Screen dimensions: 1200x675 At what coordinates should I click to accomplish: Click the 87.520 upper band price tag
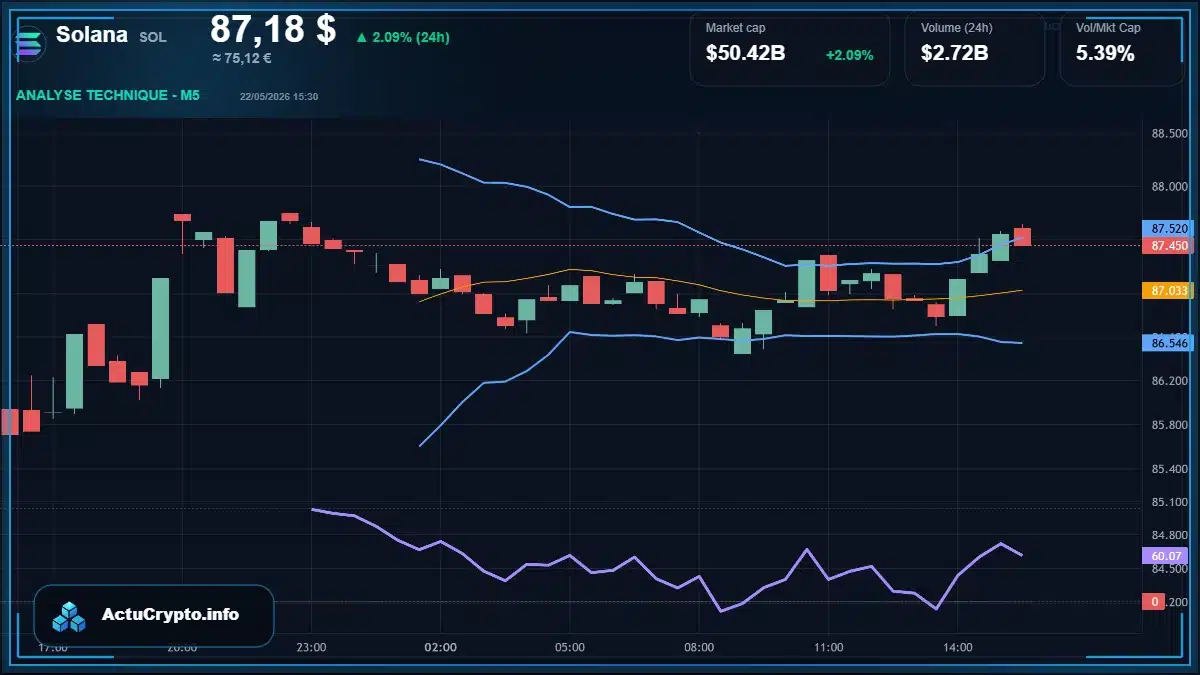[1169, 228]
